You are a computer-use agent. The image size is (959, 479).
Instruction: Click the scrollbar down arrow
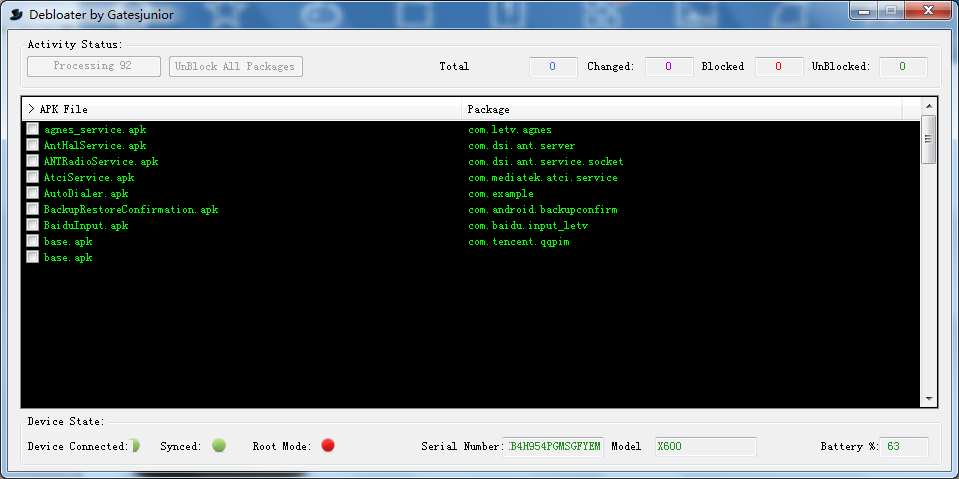click(928, 399)
